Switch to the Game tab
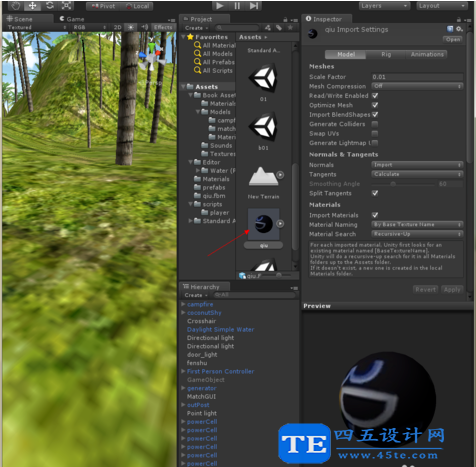 point(72,19)
